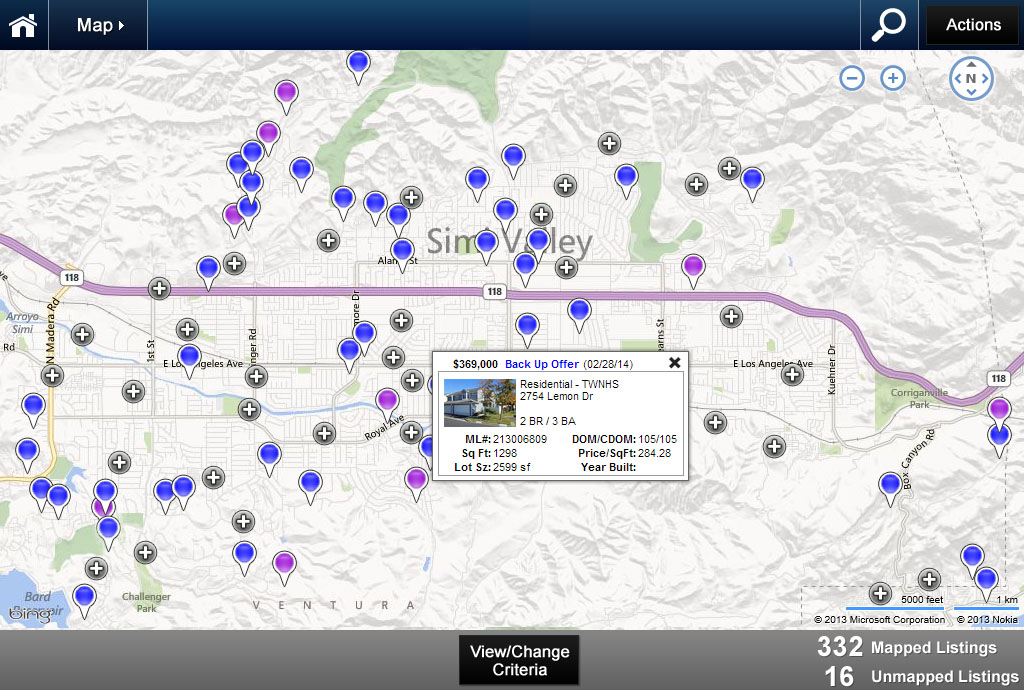1024x690 pixels.
Task: Select the blue pin beside Box Canyon Rd
Action: pyautogui.click(x=890, y=485)
